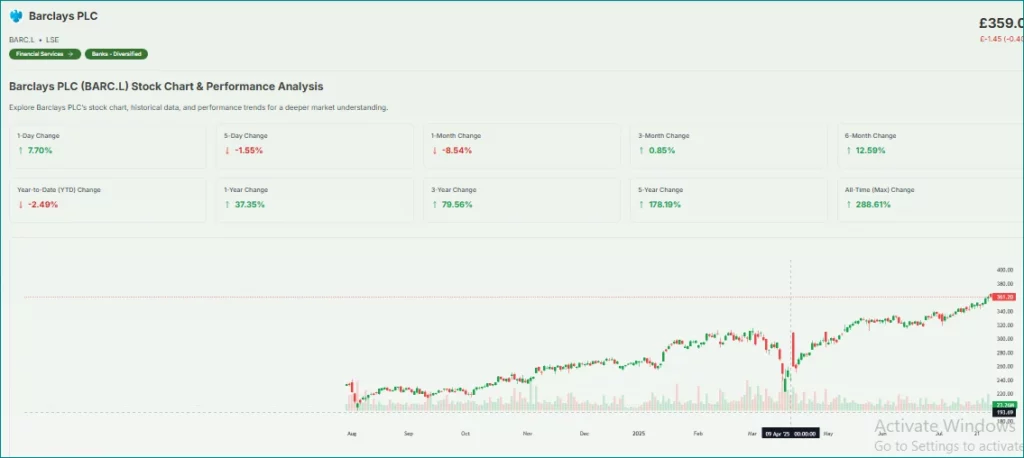Image resolution: width=1024 pixels, height=458 pixels.
Task: Select the 1-Year Change card
Action: pyautogui.click(x=315, y=199)
